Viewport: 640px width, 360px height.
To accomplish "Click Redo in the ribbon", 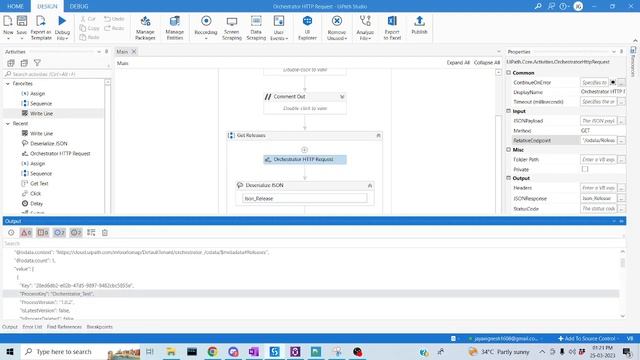I will [x=114, y=28].
